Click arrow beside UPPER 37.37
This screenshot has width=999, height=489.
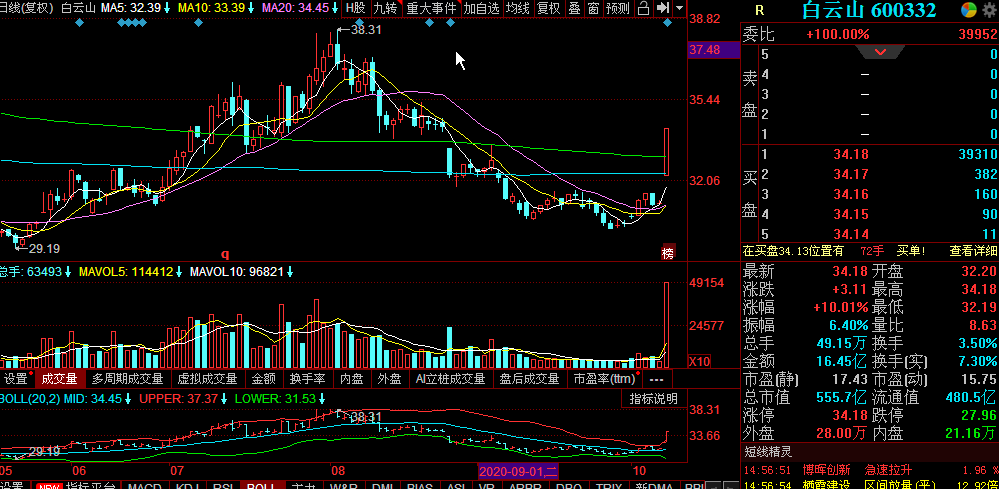[x=224, y=399]
